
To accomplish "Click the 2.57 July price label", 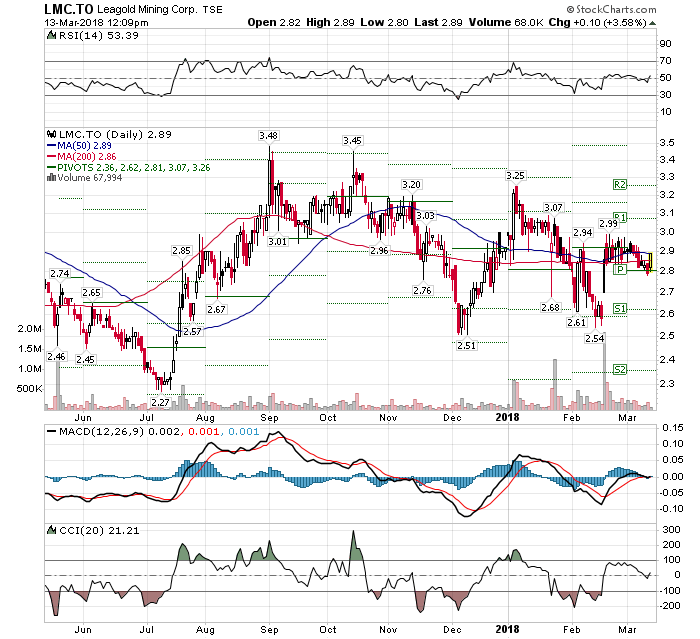I will pyautogui.click(x=192, y=331).
